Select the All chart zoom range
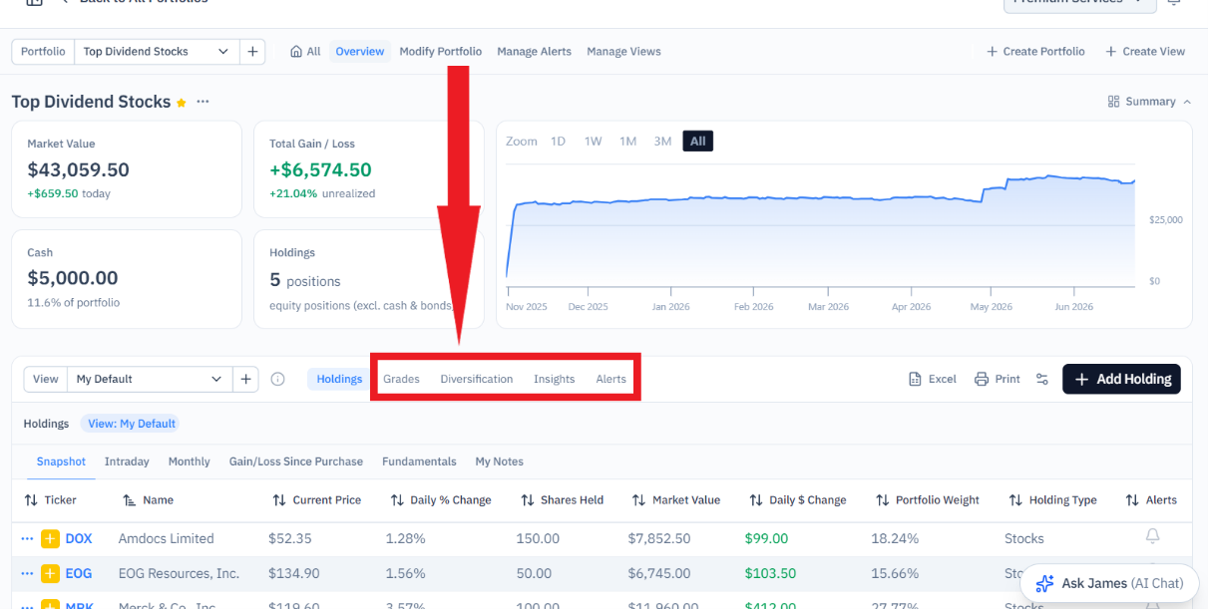1208x609 pixels. point(698,141)
